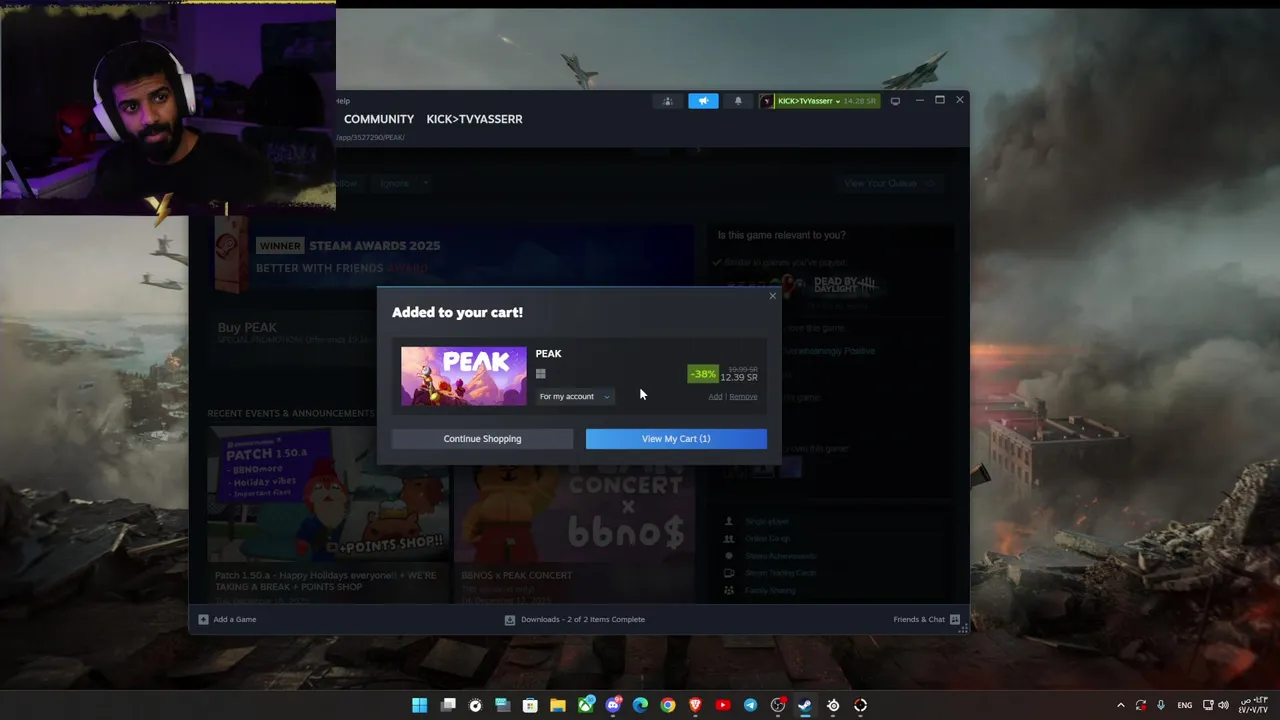Click View Your Queue on store page

pyautogui.click(x=889, y=183)
